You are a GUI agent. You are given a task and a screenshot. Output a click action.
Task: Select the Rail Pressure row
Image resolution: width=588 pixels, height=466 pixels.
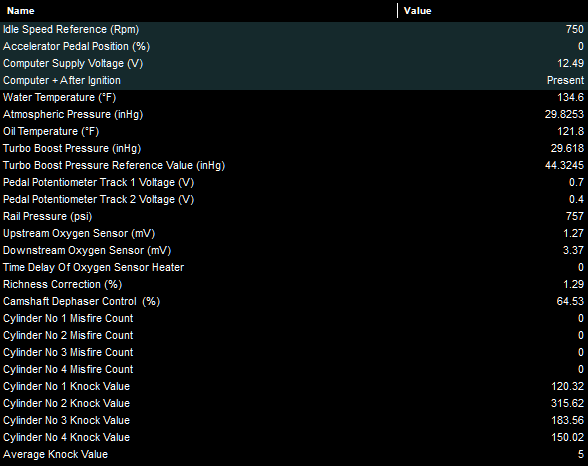point(294,216)
